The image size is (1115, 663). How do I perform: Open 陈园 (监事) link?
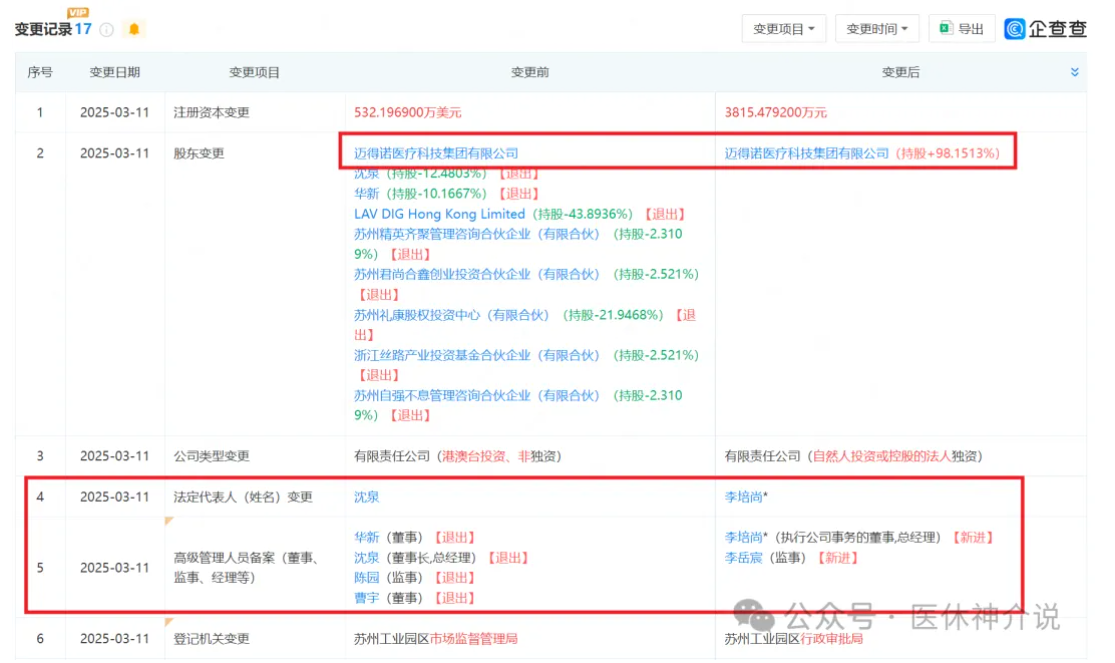click(x=366, y=578)
